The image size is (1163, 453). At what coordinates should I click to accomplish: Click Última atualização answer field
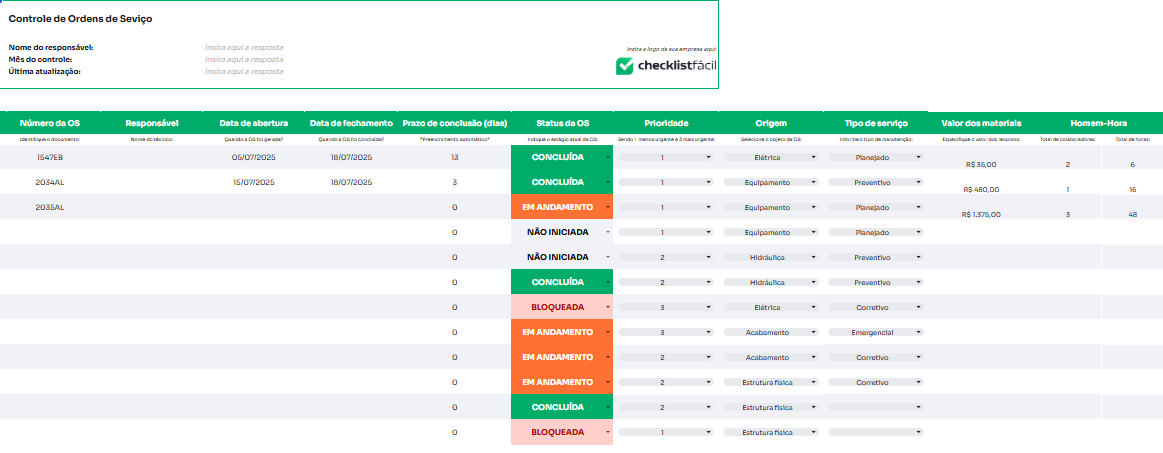click(244, 71)
